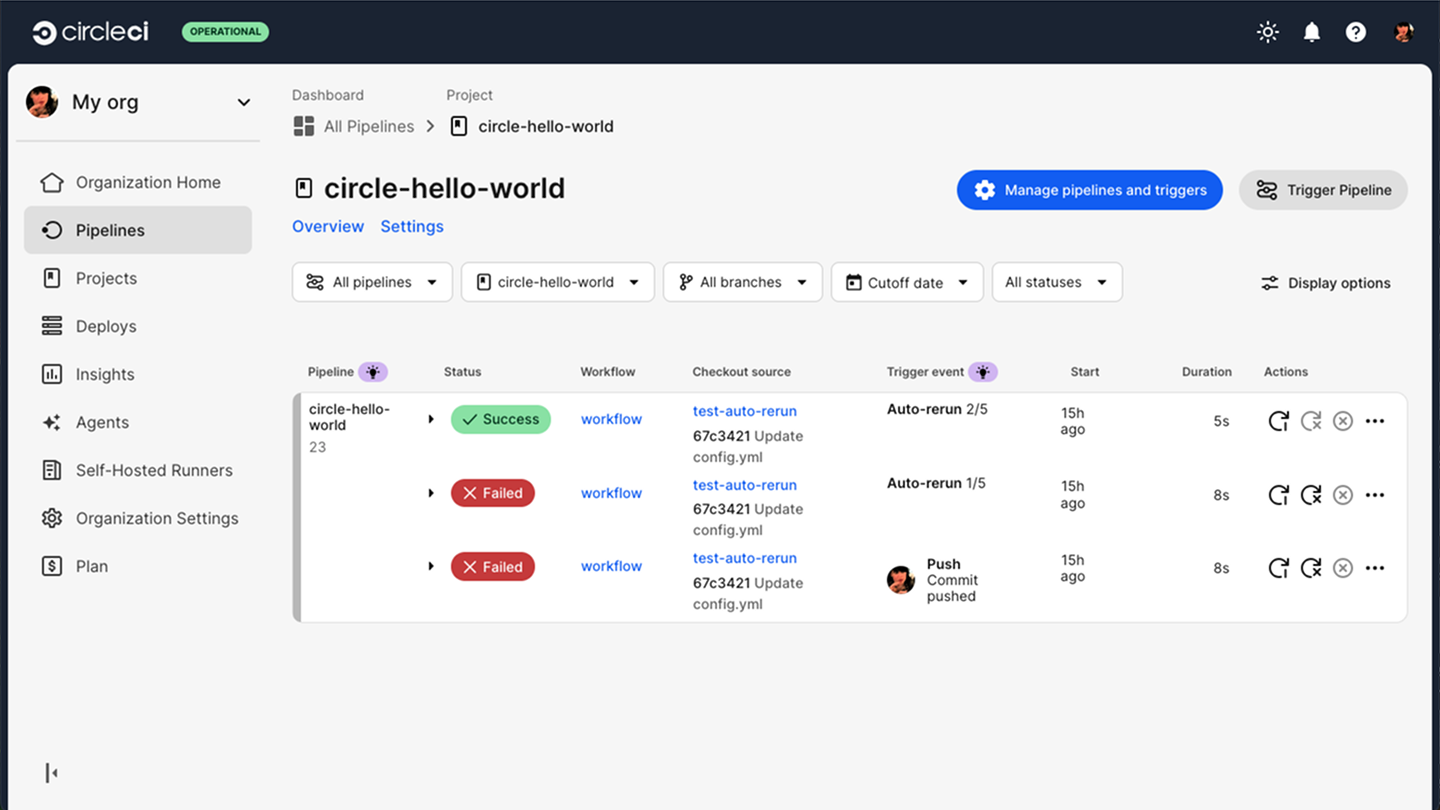1440x810 pixels.
Task: Click the lightbulb hint beside Trigger event
Action: [x=983, y=372]
